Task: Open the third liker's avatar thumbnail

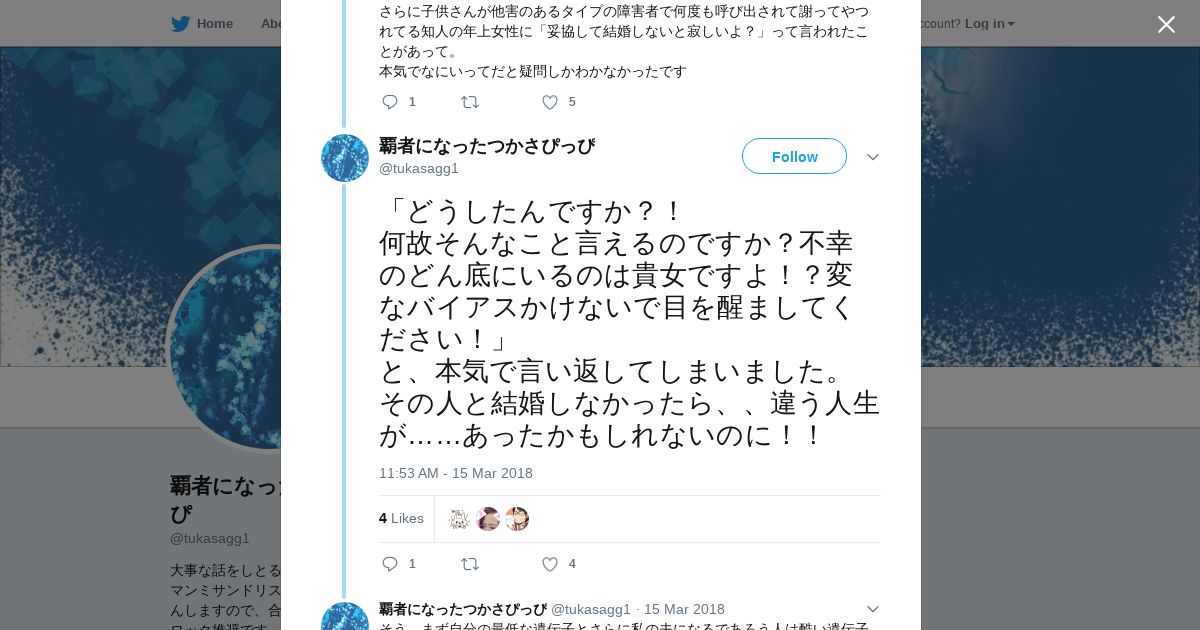Action: pyautogui.click(x=516, y=519)
